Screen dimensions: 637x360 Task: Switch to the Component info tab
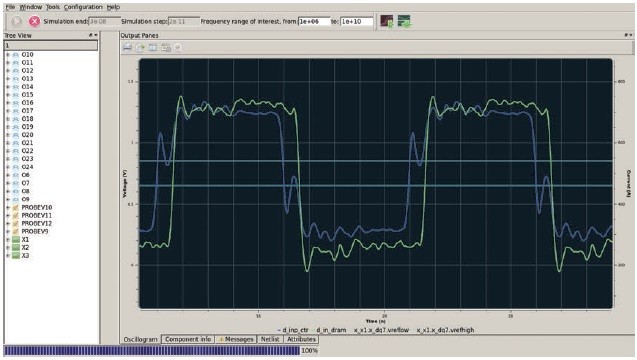click(x=188, y=339)
